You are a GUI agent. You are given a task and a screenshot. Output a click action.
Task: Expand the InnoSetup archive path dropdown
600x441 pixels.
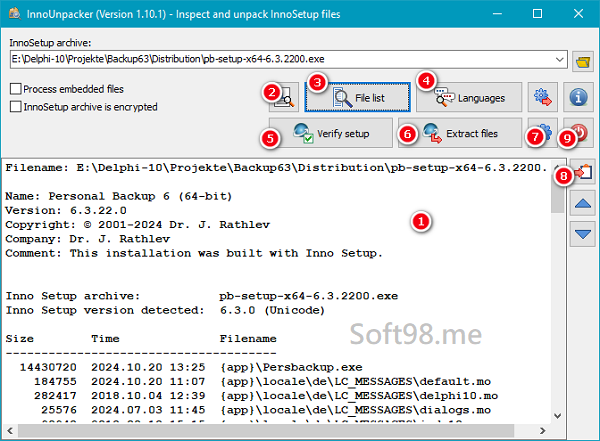(x=559, y=59)
